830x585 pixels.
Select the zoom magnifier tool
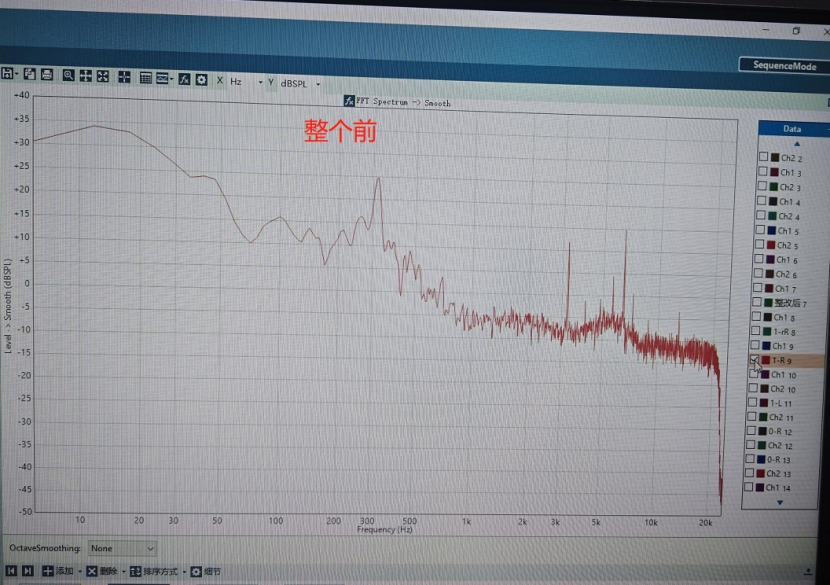click(x=68, y=75)
